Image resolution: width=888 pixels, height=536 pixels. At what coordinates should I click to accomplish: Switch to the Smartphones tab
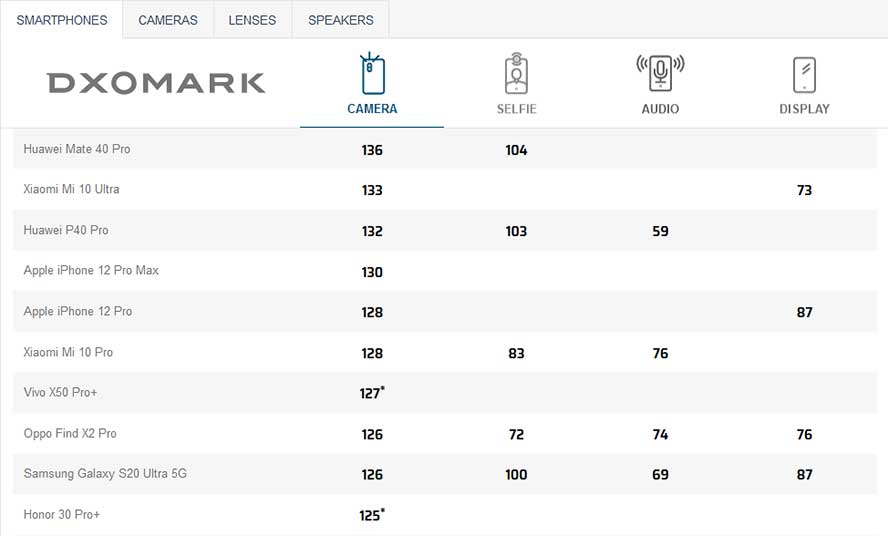[x=62, y=20]
